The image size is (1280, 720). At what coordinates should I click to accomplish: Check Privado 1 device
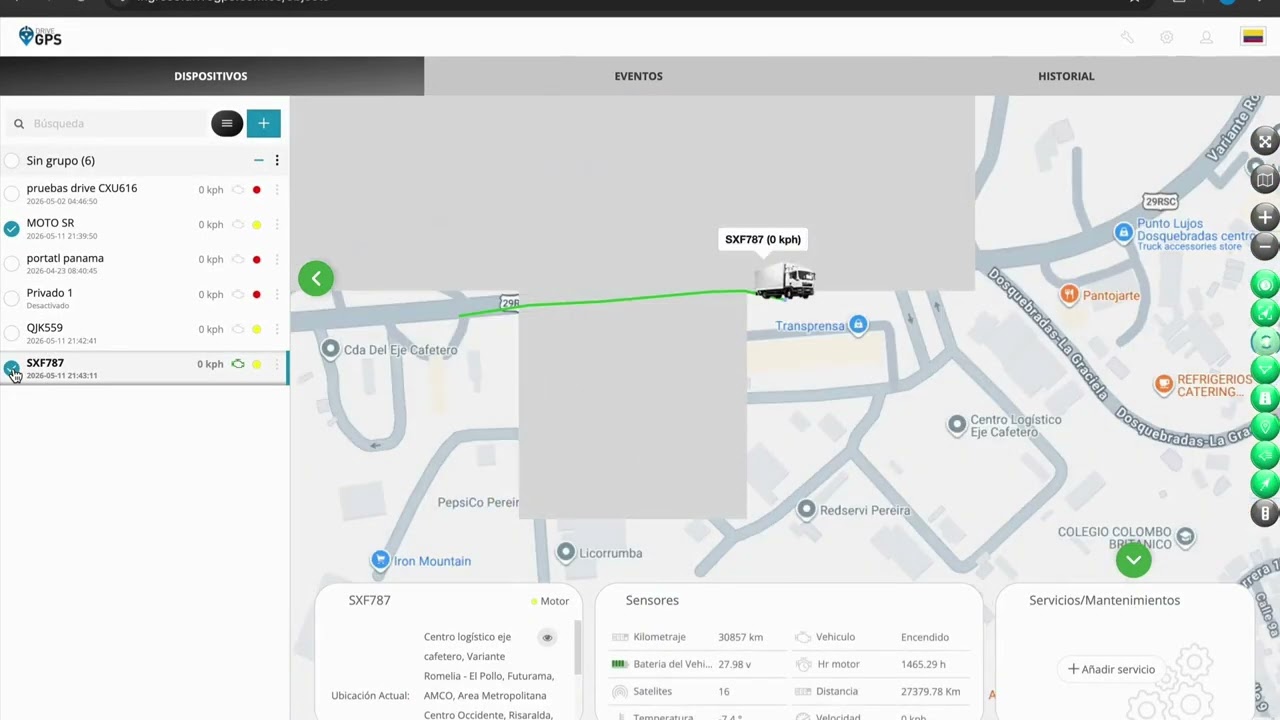coord(12,298)
